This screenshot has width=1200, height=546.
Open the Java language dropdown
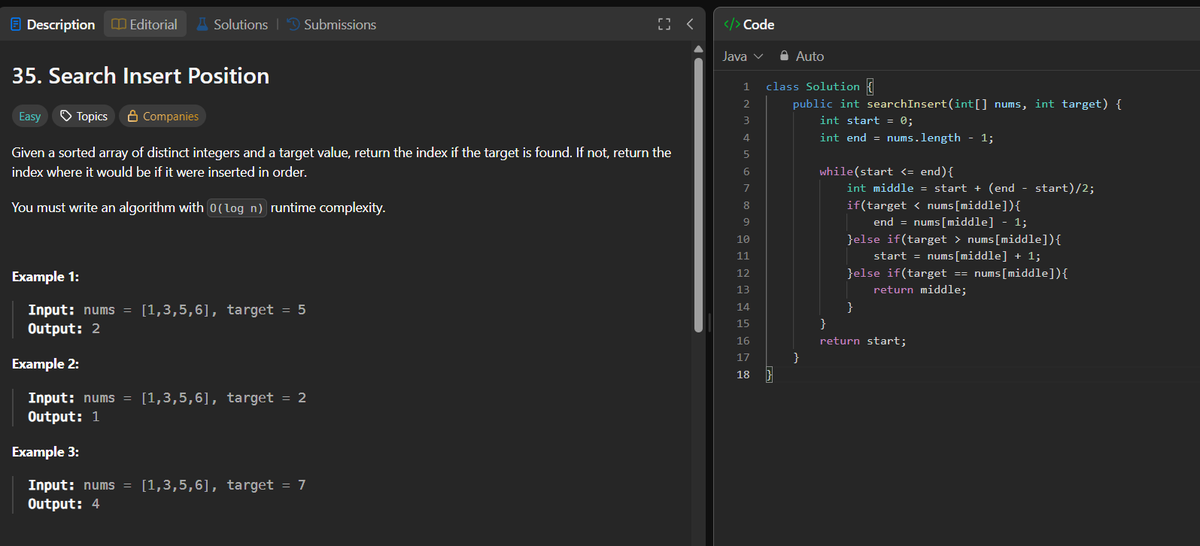[x=743, y=56]
